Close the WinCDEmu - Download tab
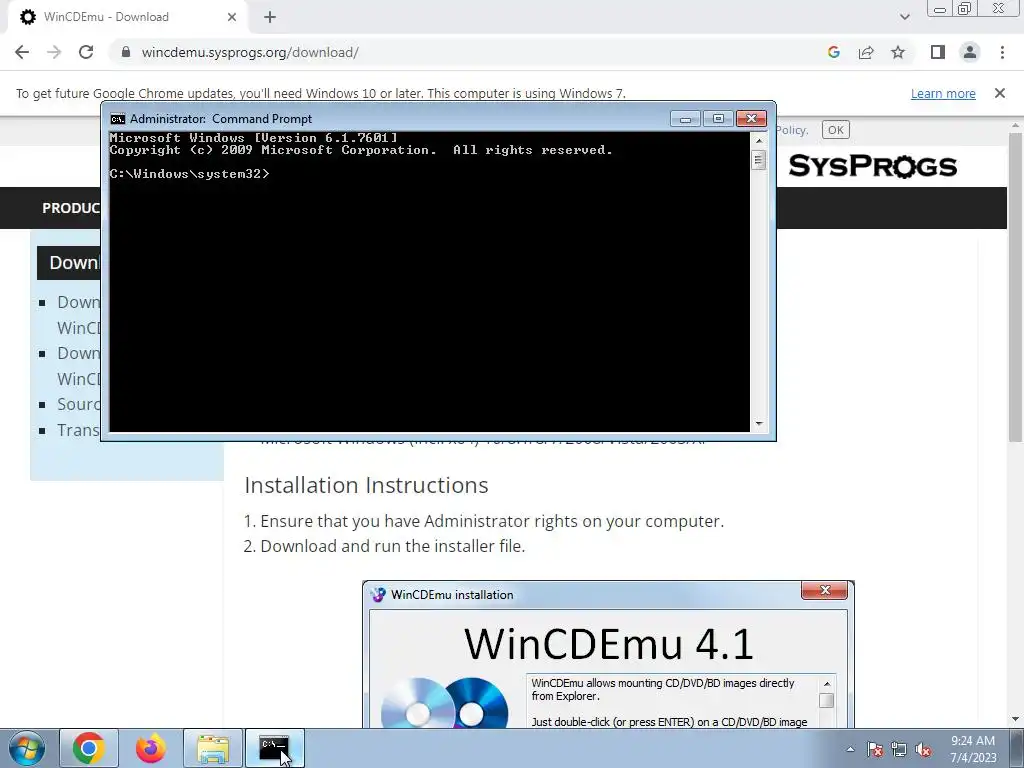The image size is (1024, 768). pyautogui.click(x=232, y=17)
